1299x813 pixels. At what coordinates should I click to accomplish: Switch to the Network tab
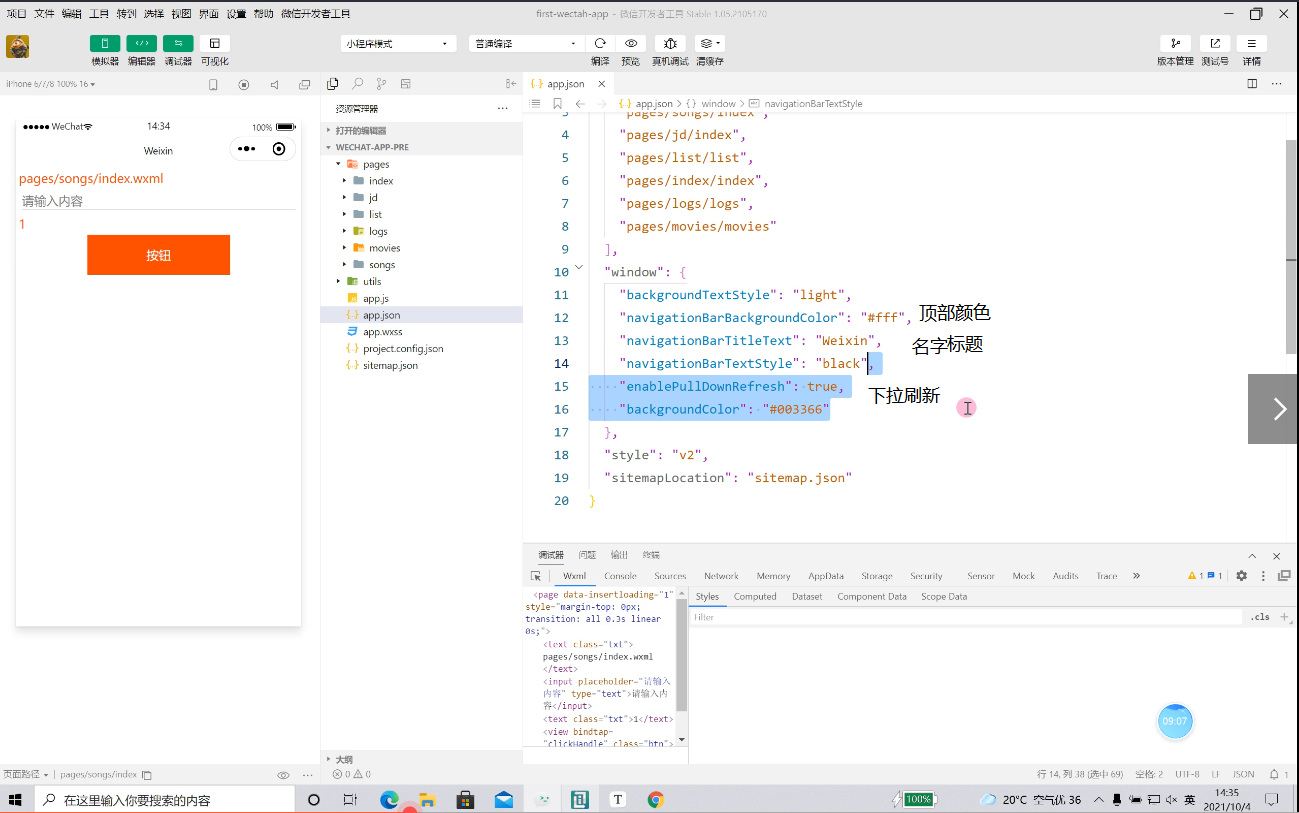tap(721, 576)
